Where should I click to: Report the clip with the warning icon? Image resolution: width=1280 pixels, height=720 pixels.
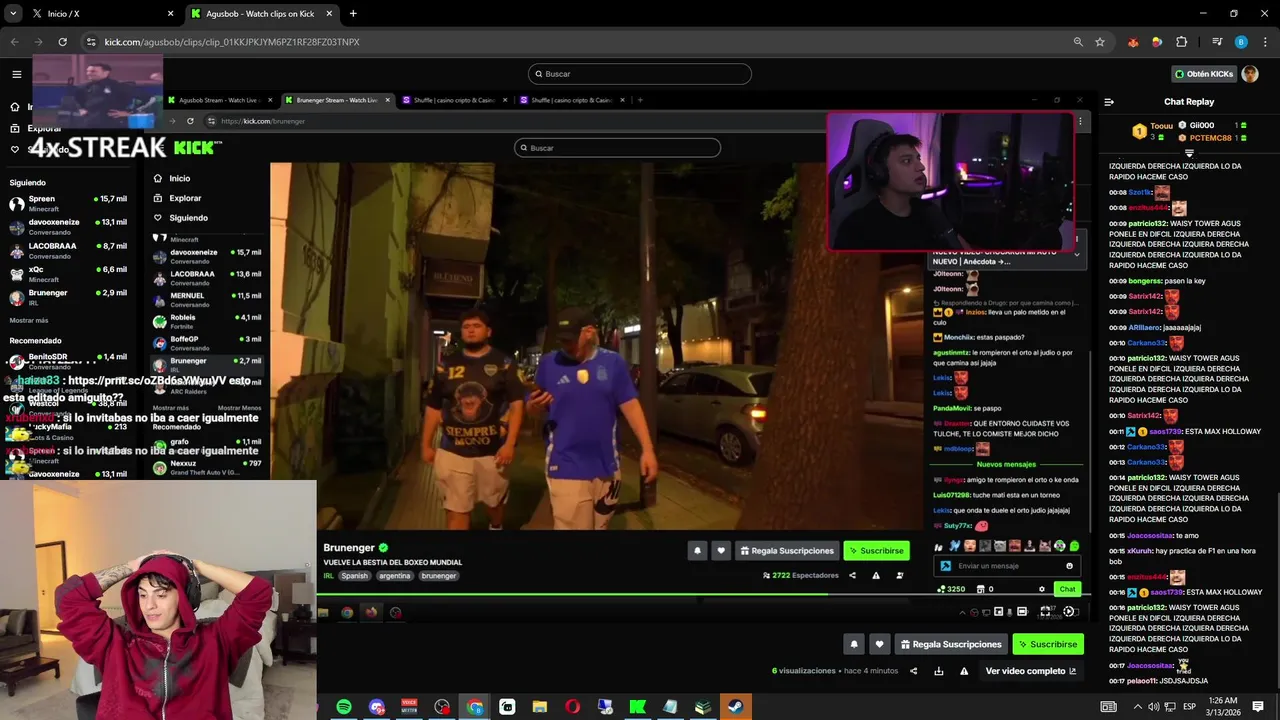[964, 671]
